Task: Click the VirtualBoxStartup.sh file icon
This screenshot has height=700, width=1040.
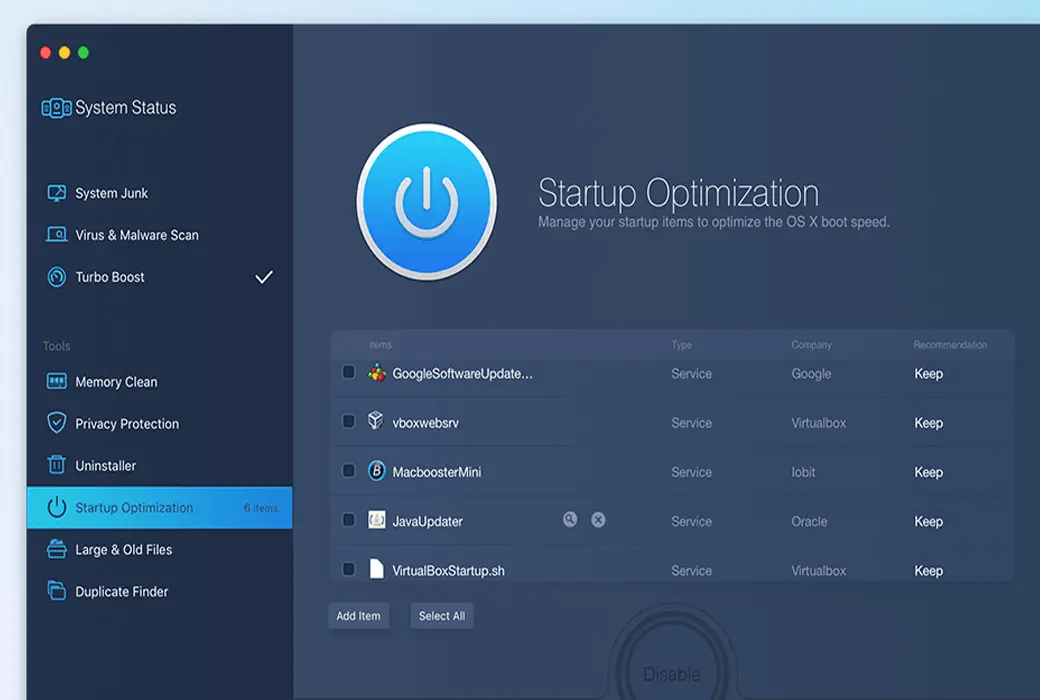Action: (376, 569)
